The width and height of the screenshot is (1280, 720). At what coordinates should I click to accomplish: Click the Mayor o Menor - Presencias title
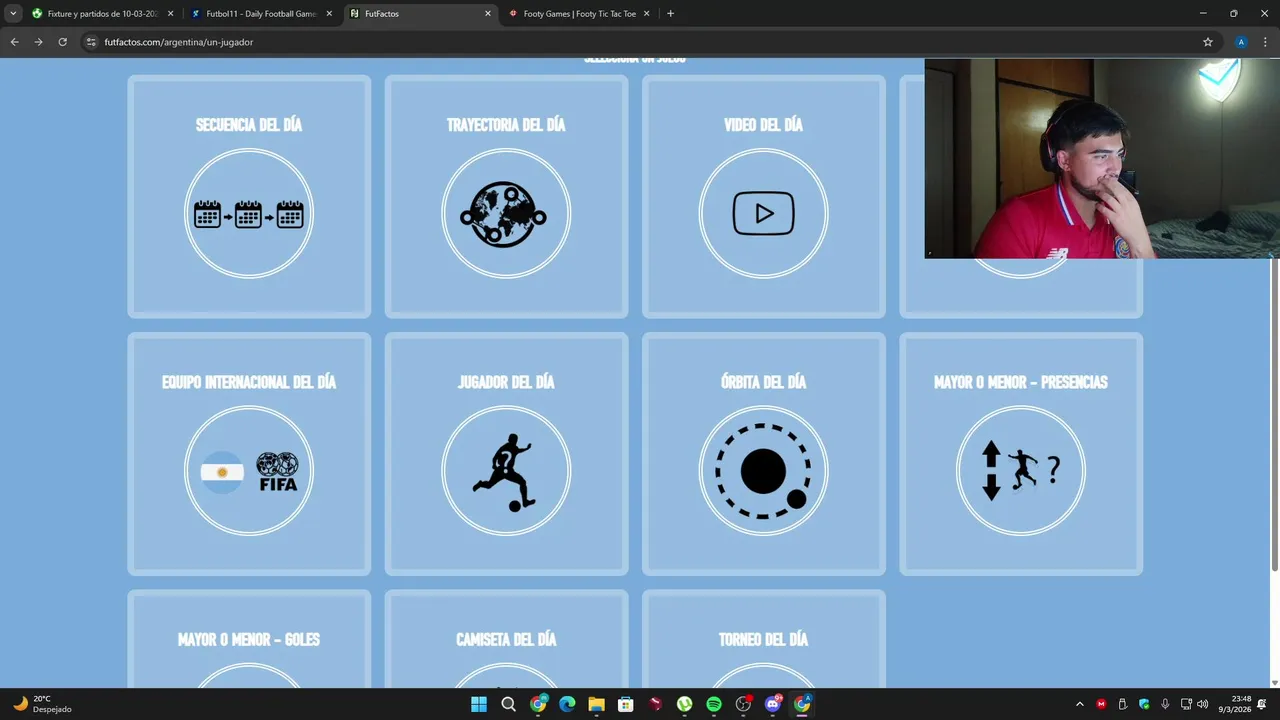[x=1020, y=382]
